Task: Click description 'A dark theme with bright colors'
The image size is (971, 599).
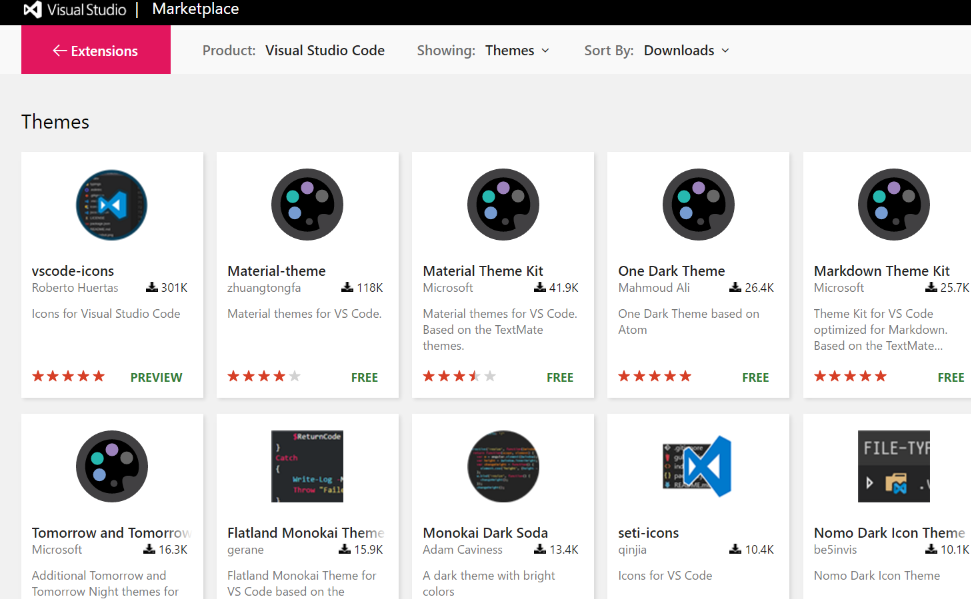Action: click(489, 584)
